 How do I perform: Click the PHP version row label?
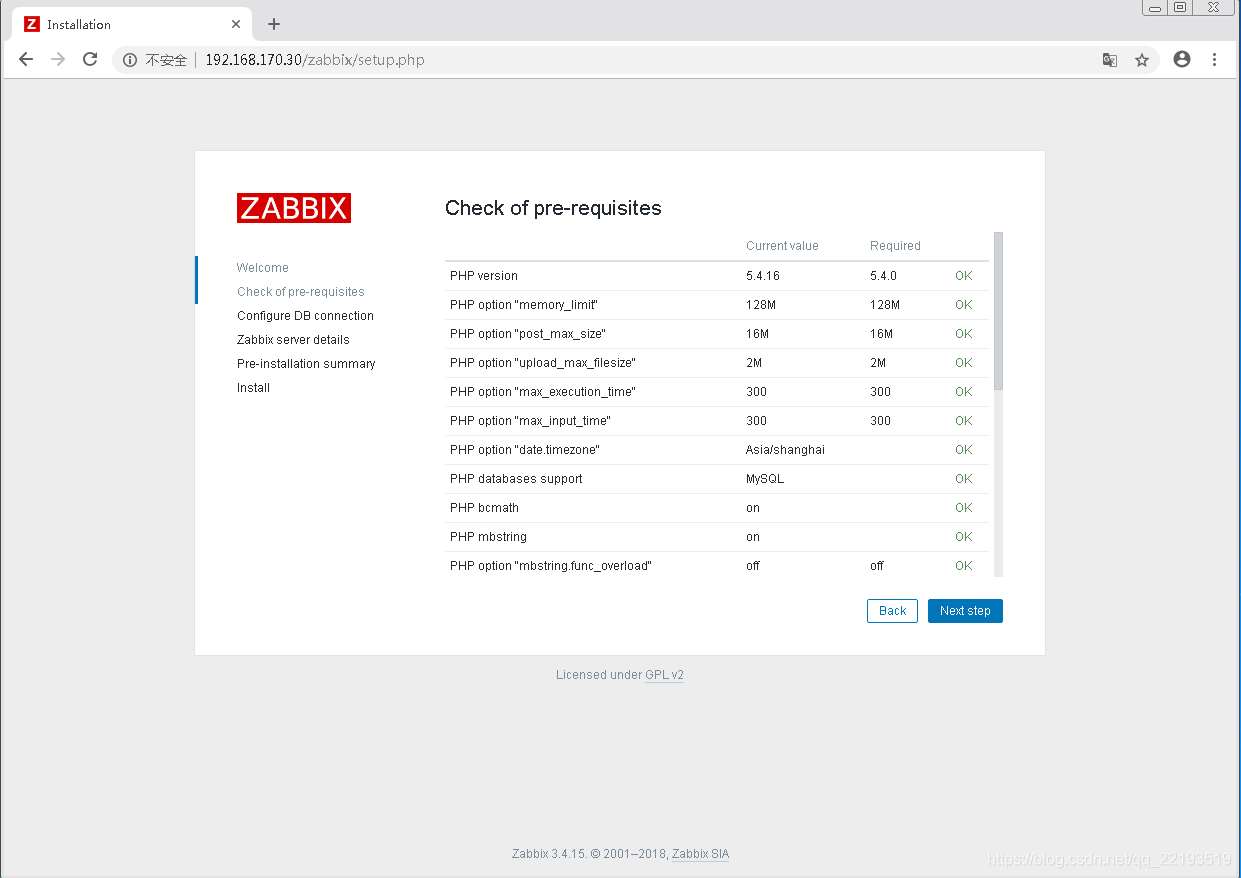tap(484, 276)
